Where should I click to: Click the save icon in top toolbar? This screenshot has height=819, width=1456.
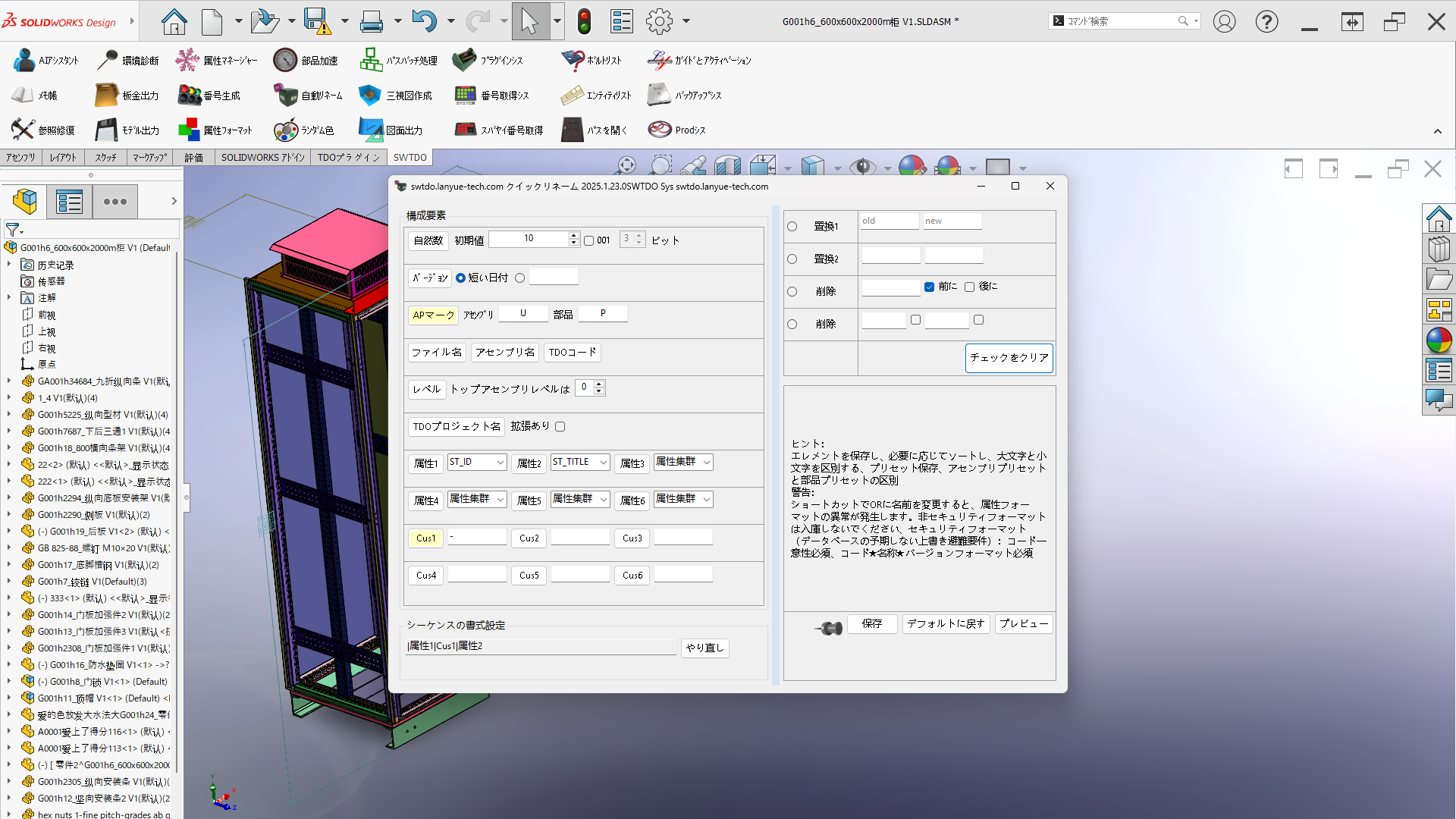pyautogui.click(x=316, y=21)
